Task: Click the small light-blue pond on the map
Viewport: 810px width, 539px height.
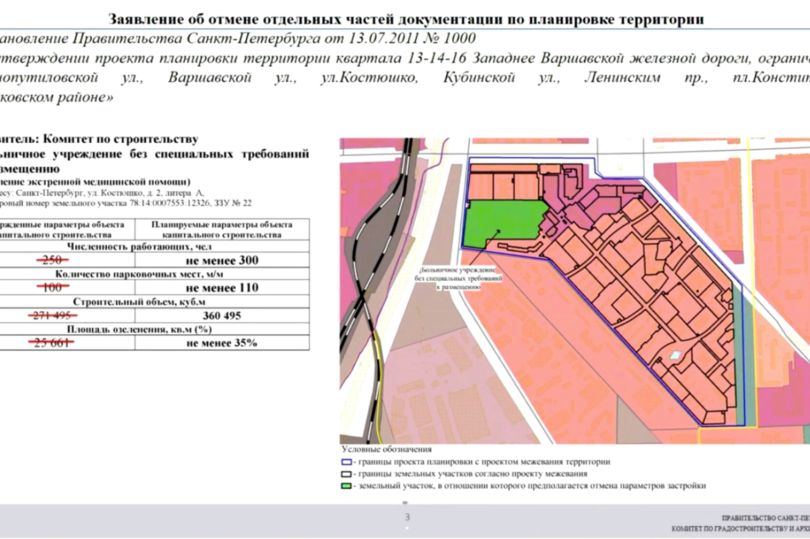Action: pyautogui.click(x=676, y=356)
